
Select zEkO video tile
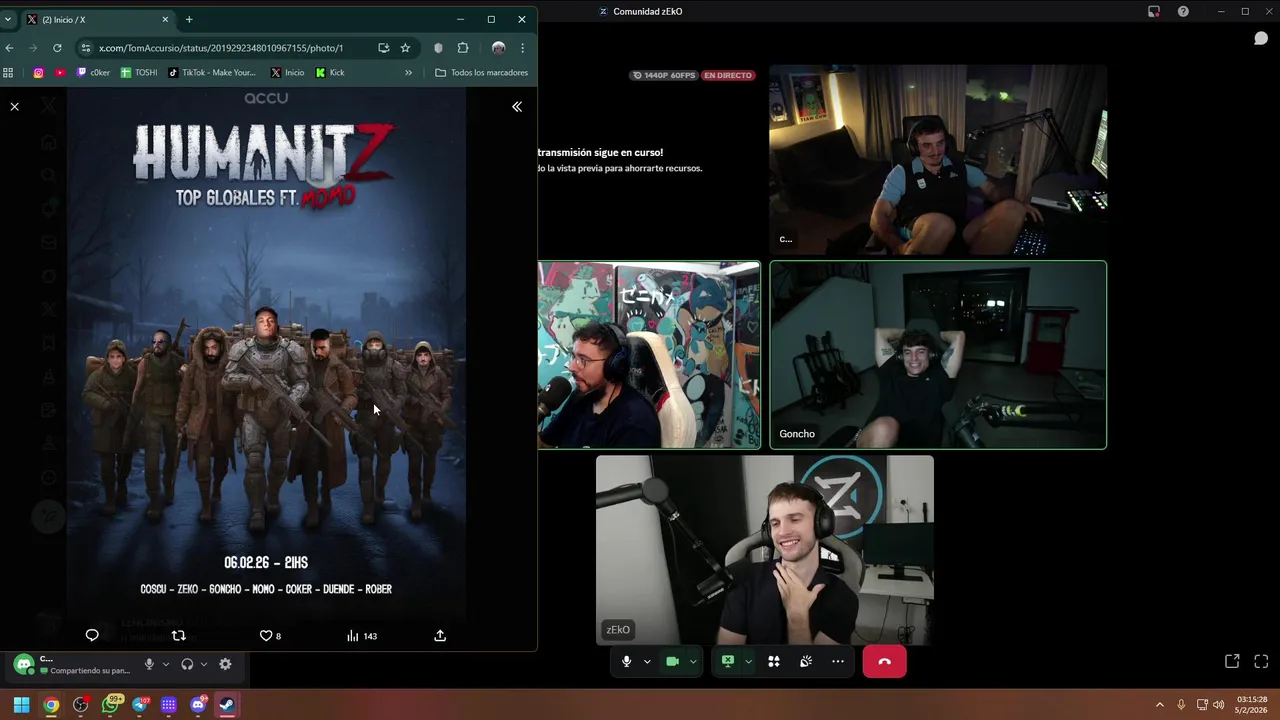pos(765,550)
